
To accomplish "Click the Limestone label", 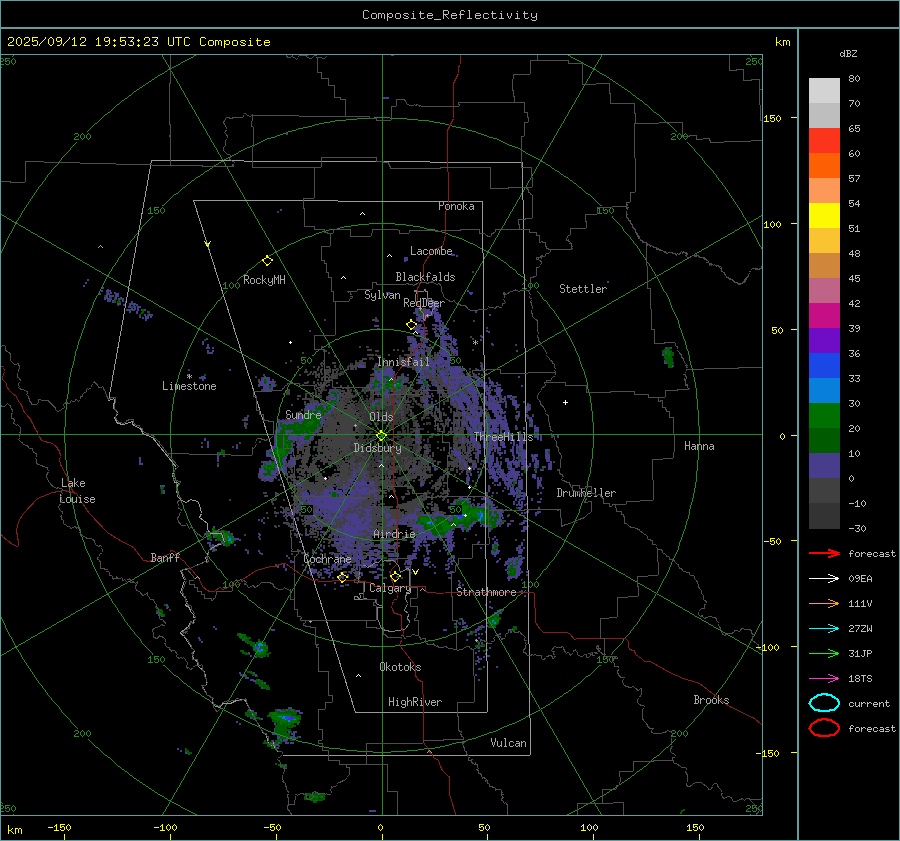I will pyautogui.click(x=189, y=386).
